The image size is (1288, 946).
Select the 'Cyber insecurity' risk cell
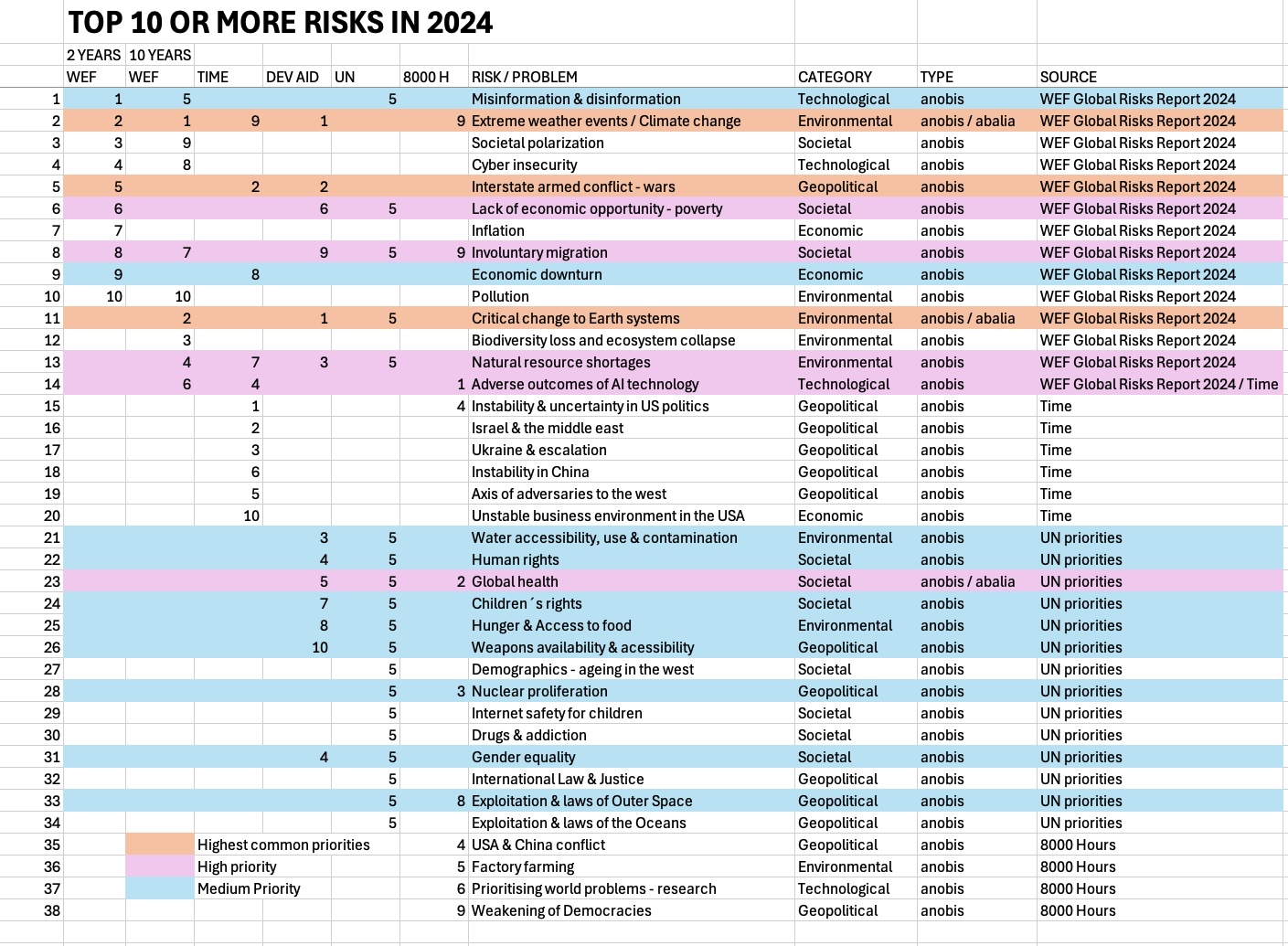tap(524, 165)
